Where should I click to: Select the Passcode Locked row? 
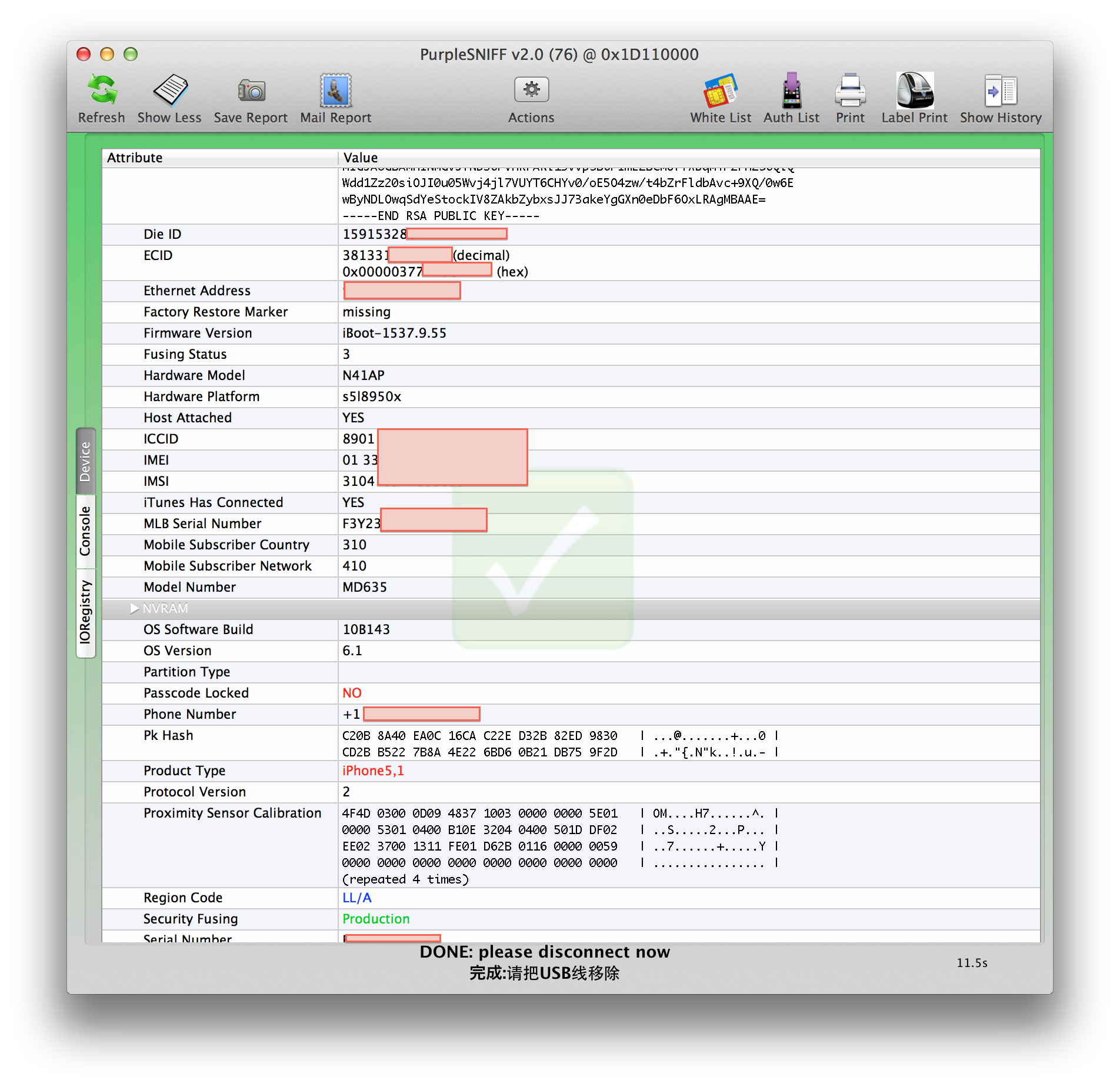(x=571, y=693)
